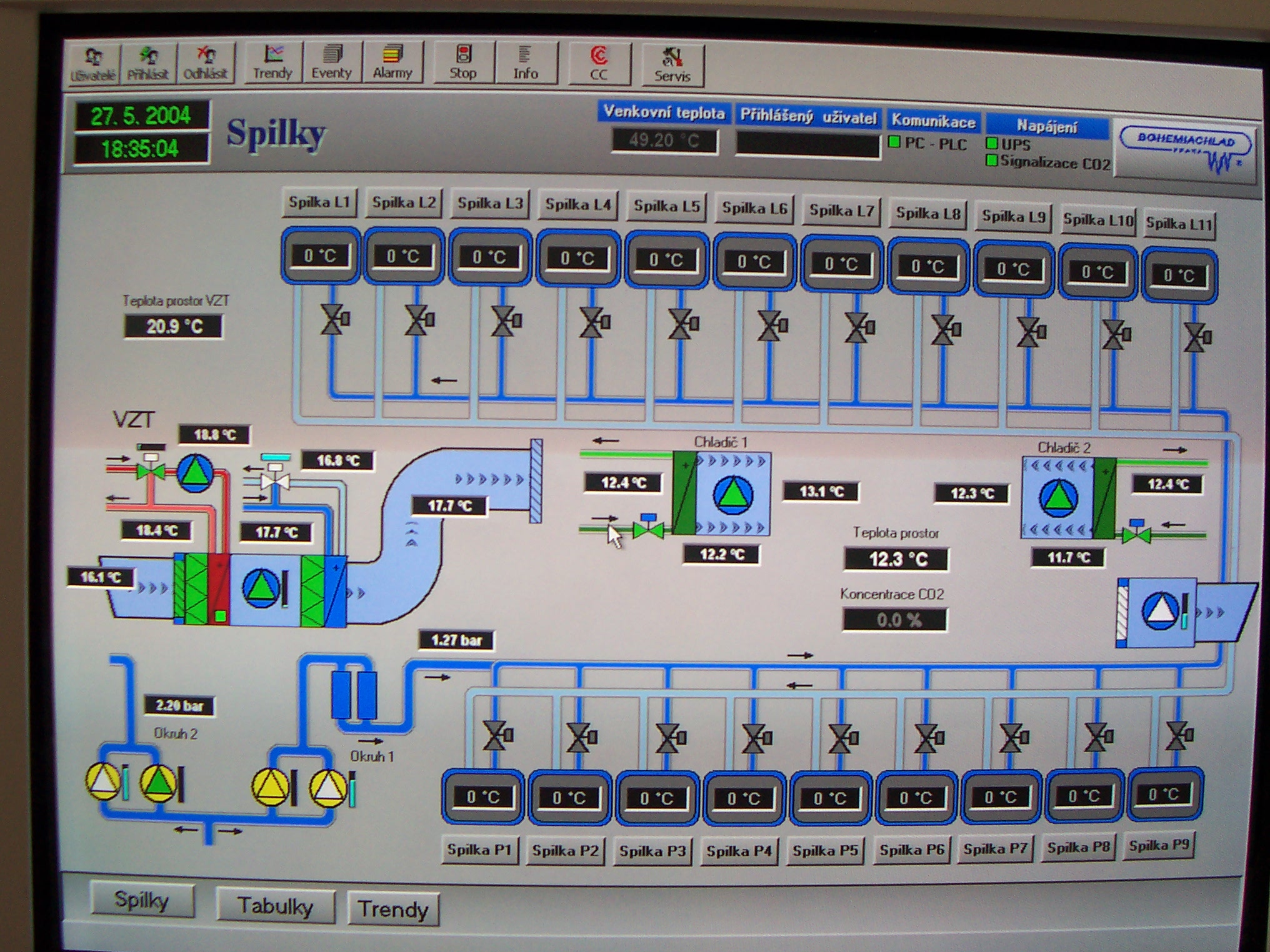Click the leftmost yellow Okruh 2 pump

tap(102, 781)
